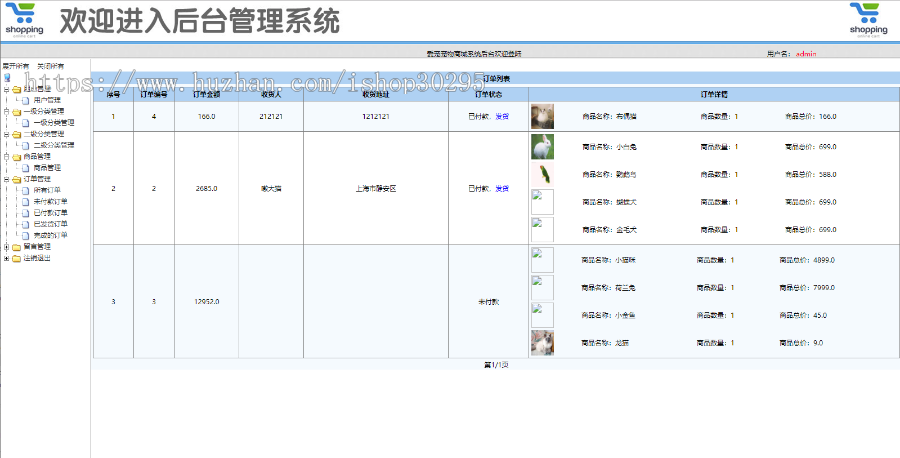The width and height of the screenshot is (900, 458).
Task: Collapse the 二级分类管理 tree node
Action: tap(6, 134)
